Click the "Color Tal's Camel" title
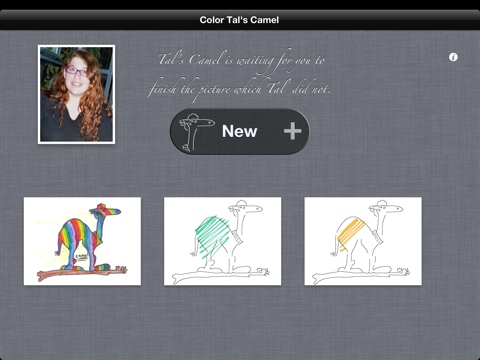 (x=239, y=20)
